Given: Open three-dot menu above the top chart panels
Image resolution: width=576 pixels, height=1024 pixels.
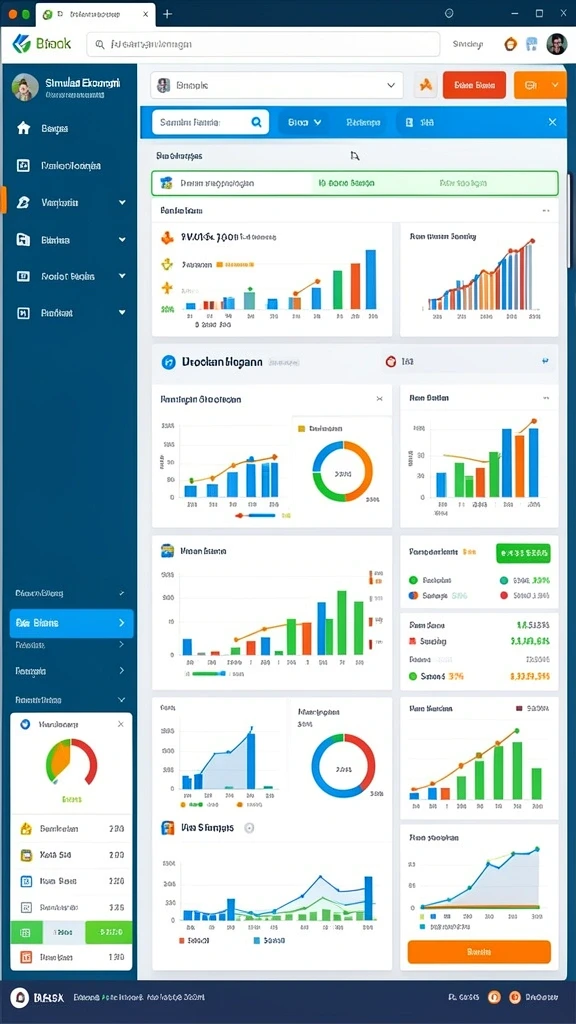Looking at the screenshot, I should 546,211.
